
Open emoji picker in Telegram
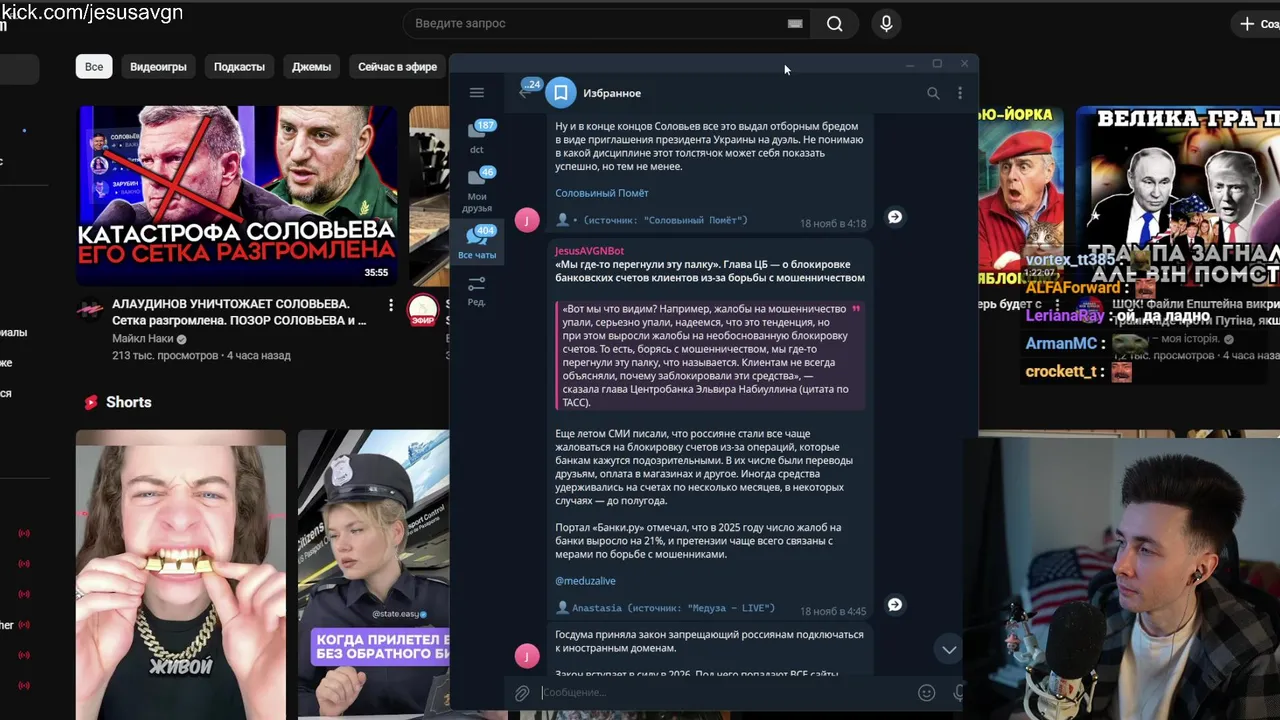click(927, 692)
